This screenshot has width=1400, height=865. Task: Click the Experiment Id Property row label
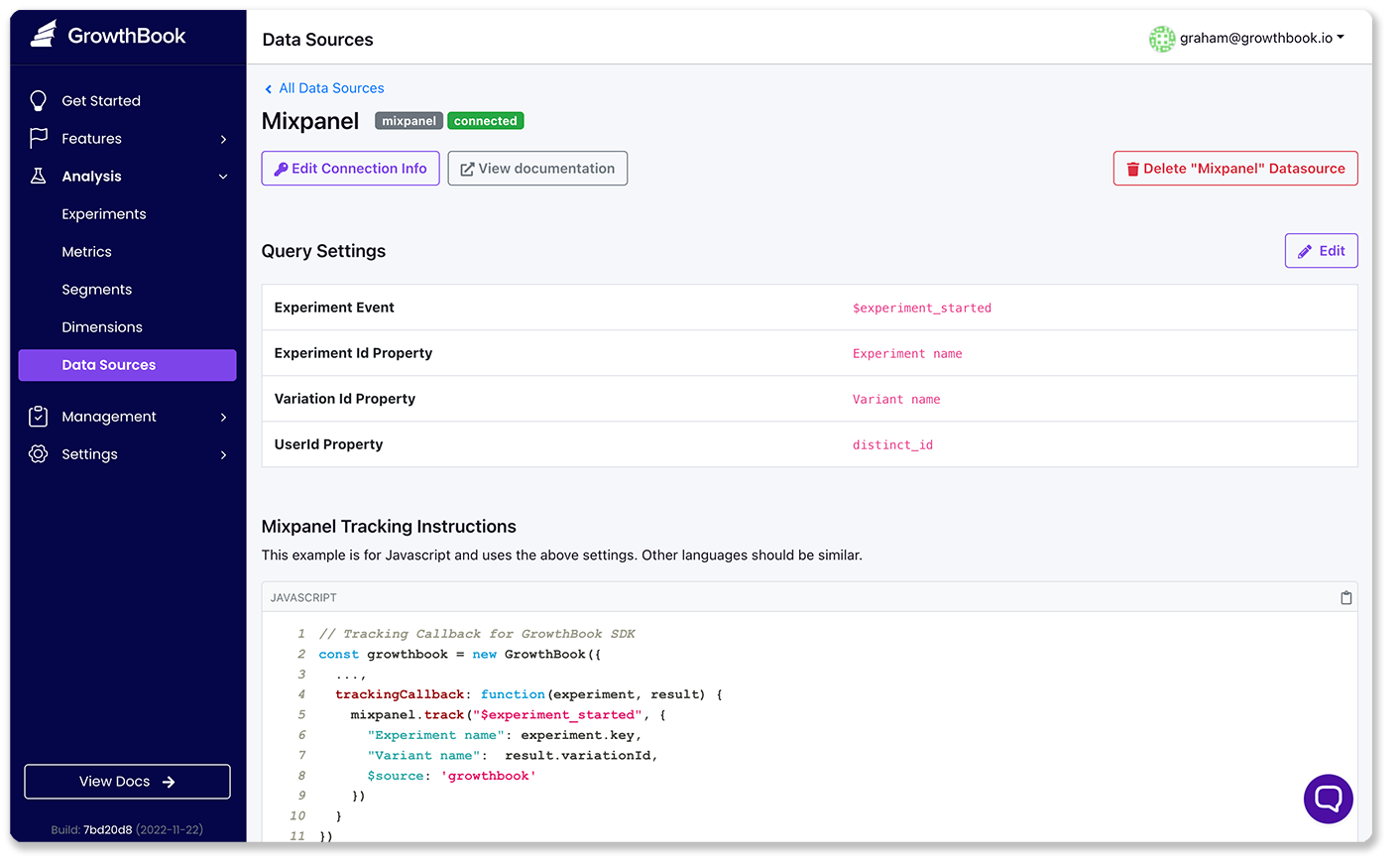coord(353,353)
